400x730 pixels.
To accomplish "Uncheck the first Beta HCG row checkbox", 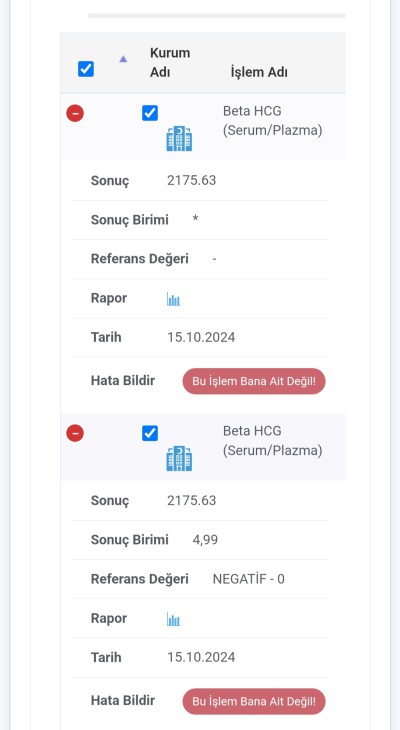I will 150,113.
